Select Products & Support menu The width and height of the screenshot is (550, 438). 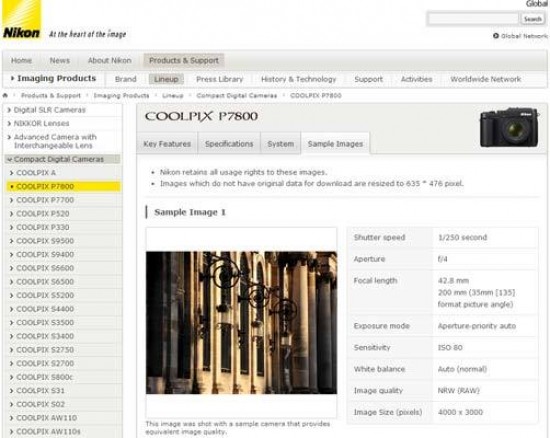[x=184, y=60]
